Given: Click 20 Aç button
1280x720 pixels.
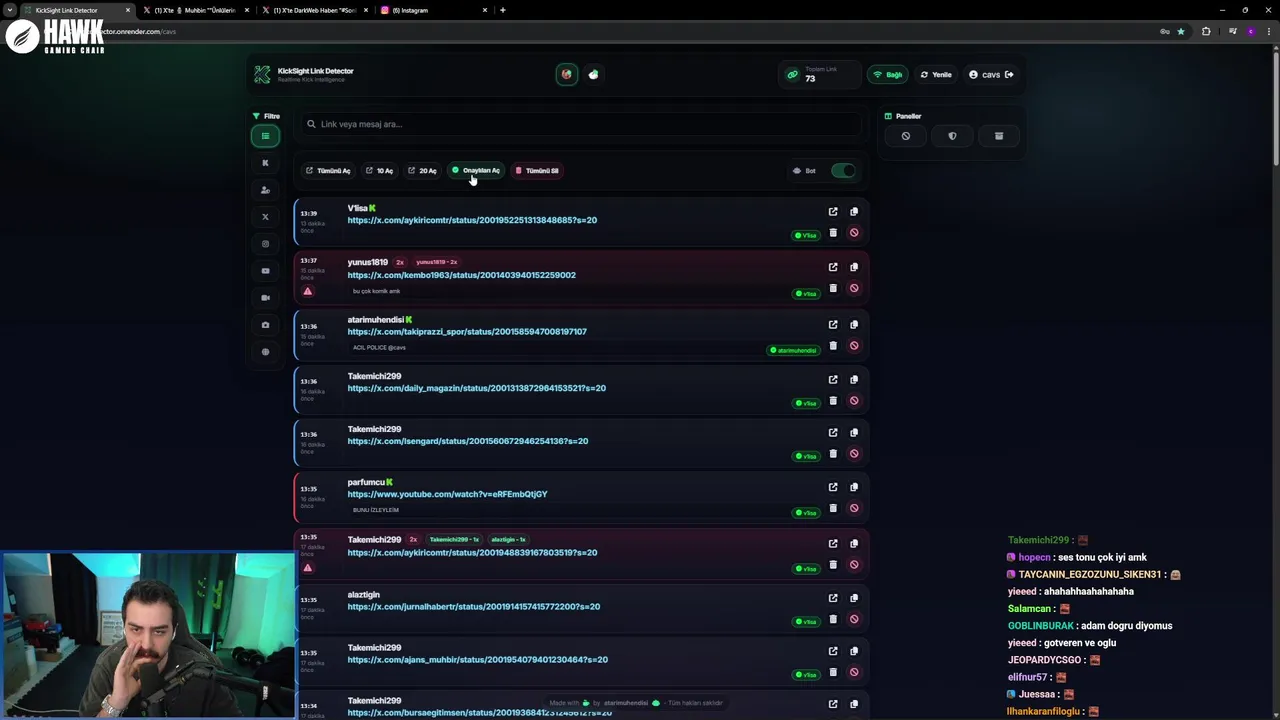Looking at the screenshot, I should tap(422, 171).
